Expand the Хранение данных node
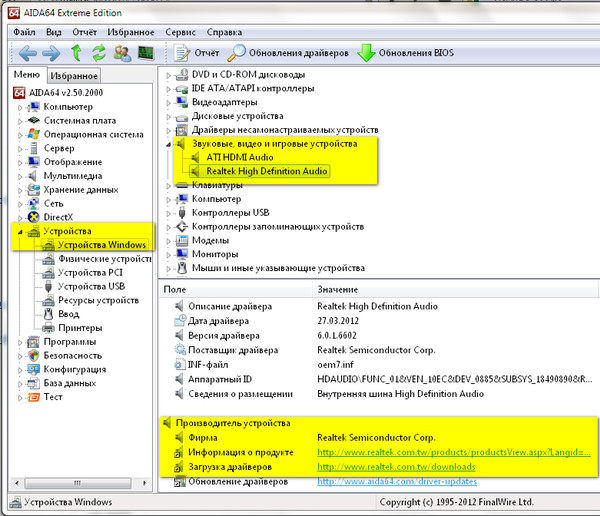Screen dimensions: 600x516 pos(20,190)
